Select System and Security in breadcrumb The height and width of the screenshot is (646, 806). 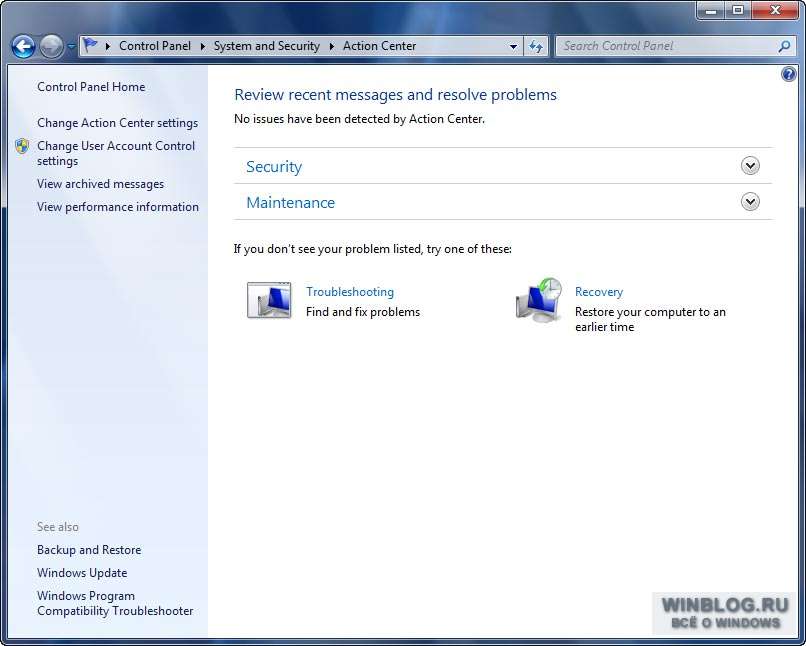coord(266,46)
